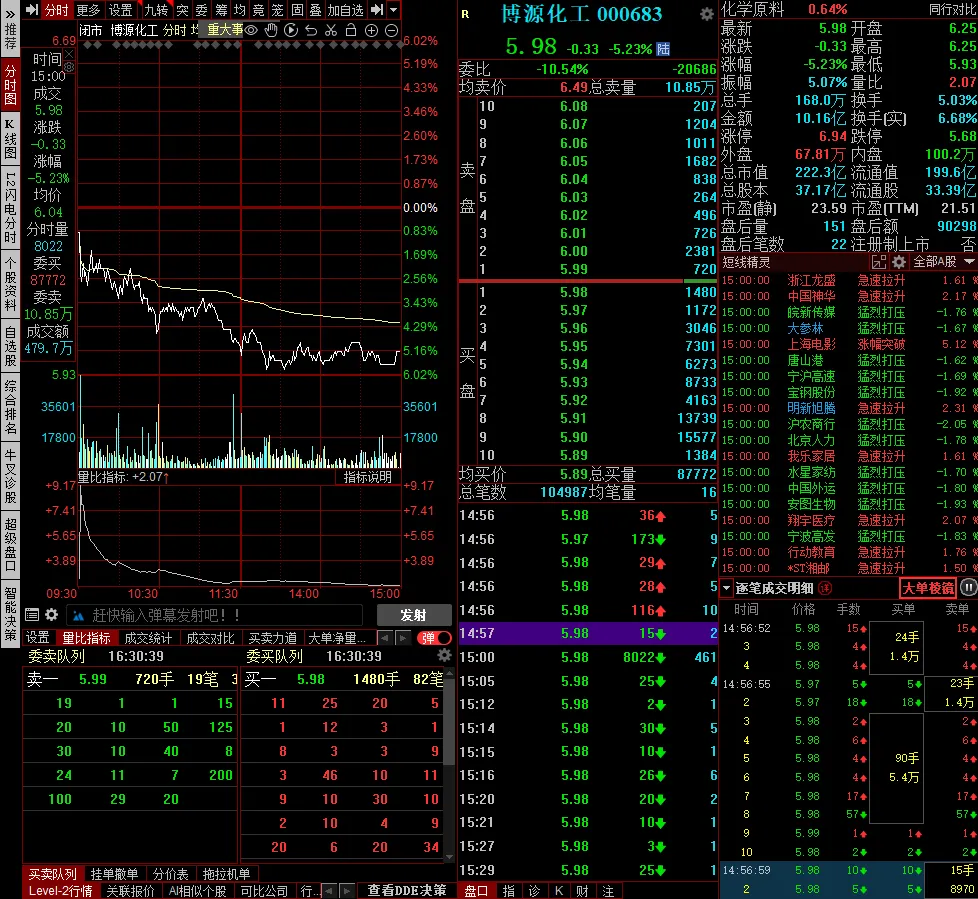The image size is (978, 899).
Task: Click the 指标说明 link
Action: pos(367,477)
